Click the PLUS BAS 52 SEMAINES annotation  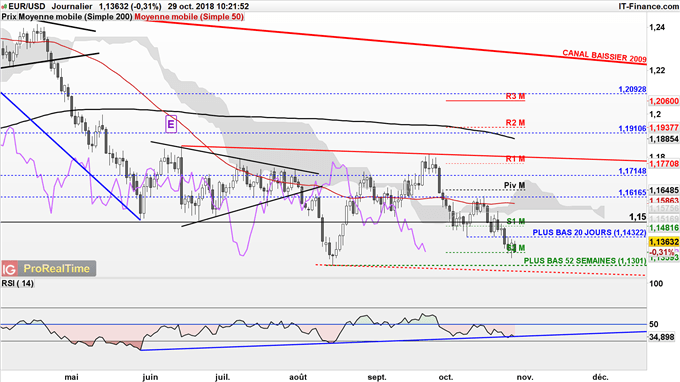point(585,261)
